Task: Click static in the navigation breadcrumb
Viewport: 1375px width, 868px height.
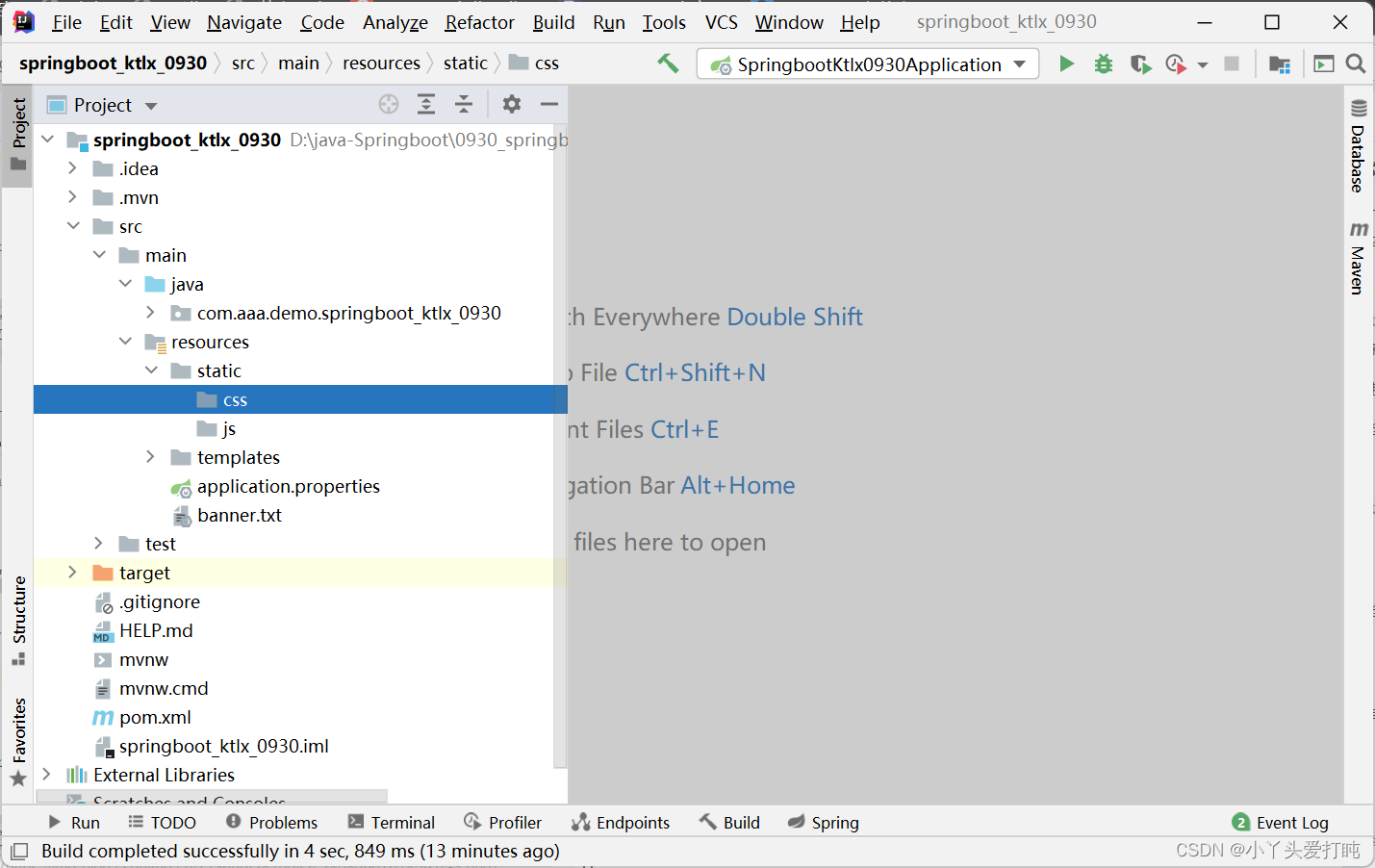Action: [466, 64]
